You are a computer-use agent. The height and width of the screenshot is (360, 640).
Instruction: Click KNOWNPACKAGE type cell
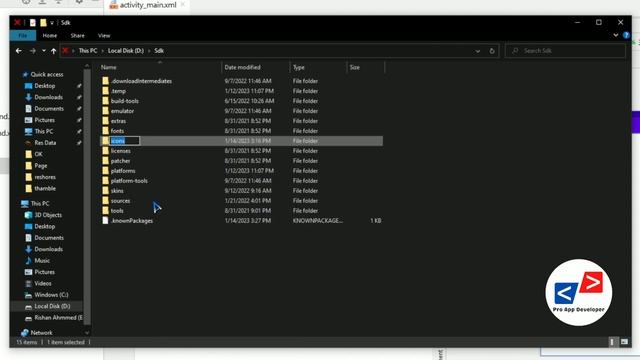click(318, 221)
